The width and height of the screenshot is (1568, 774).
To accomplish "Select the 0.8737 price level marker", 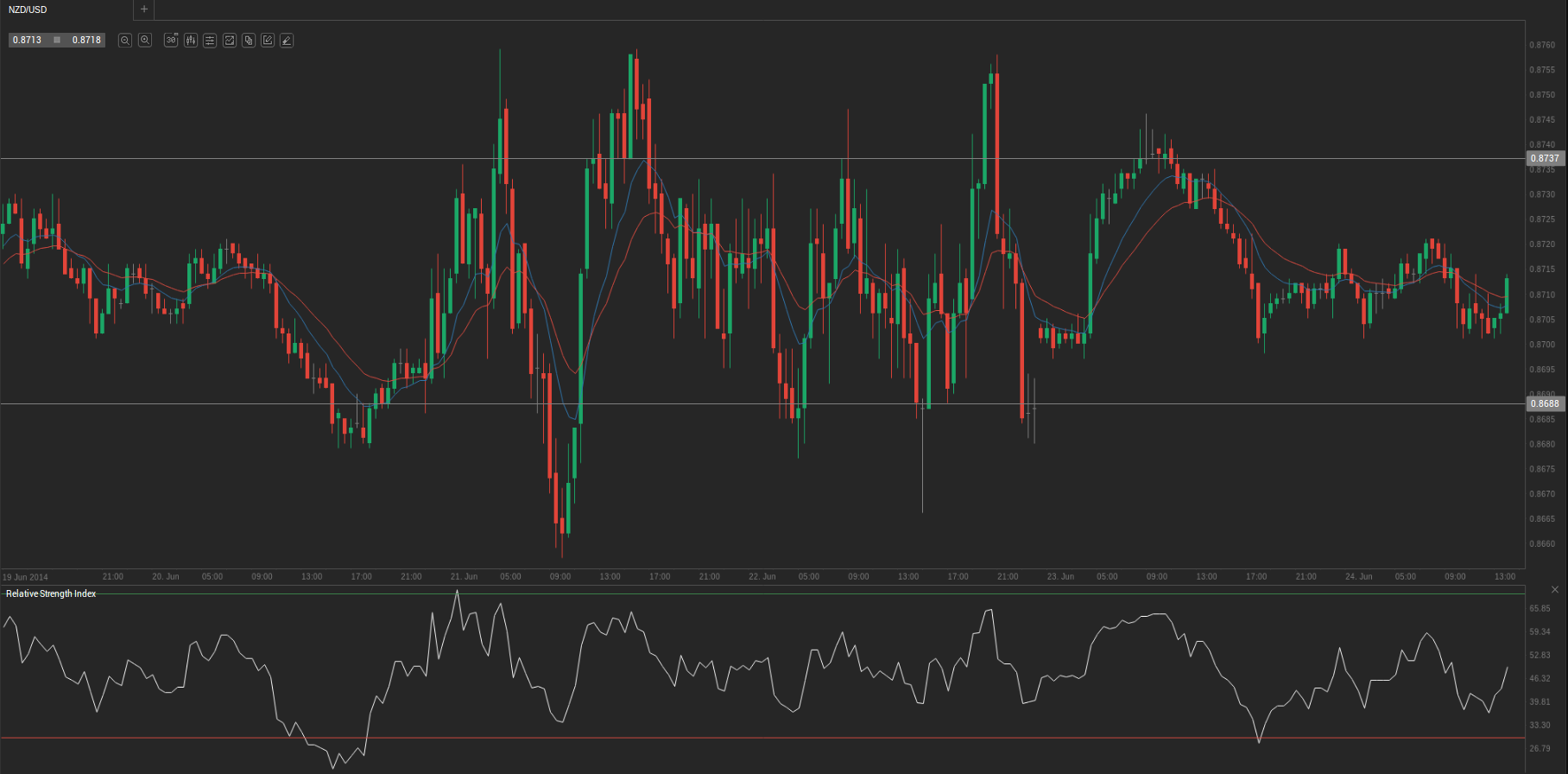I will pyautogui.click(x=1545, y=159).
